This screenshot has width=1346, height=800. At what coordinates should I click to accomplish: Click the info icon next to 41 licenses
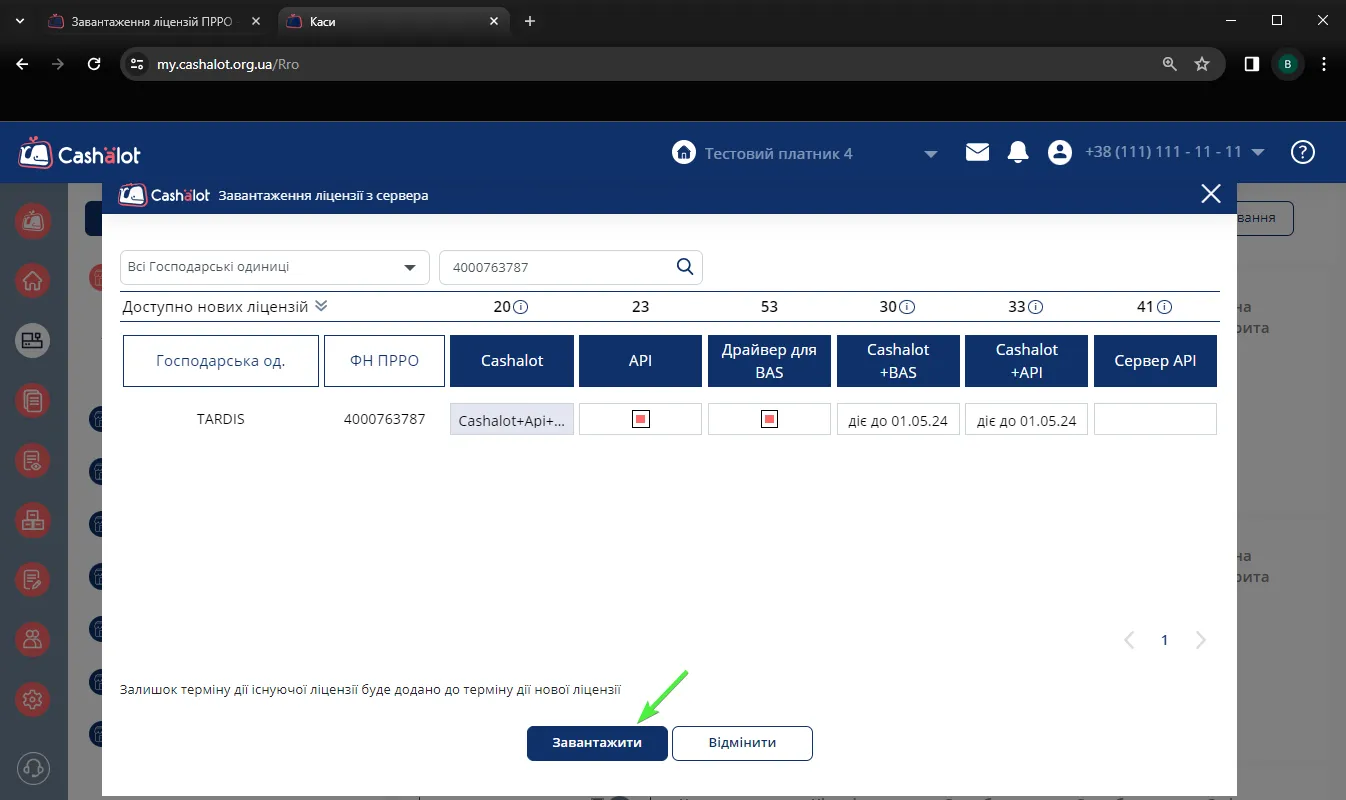[1164, 308]
